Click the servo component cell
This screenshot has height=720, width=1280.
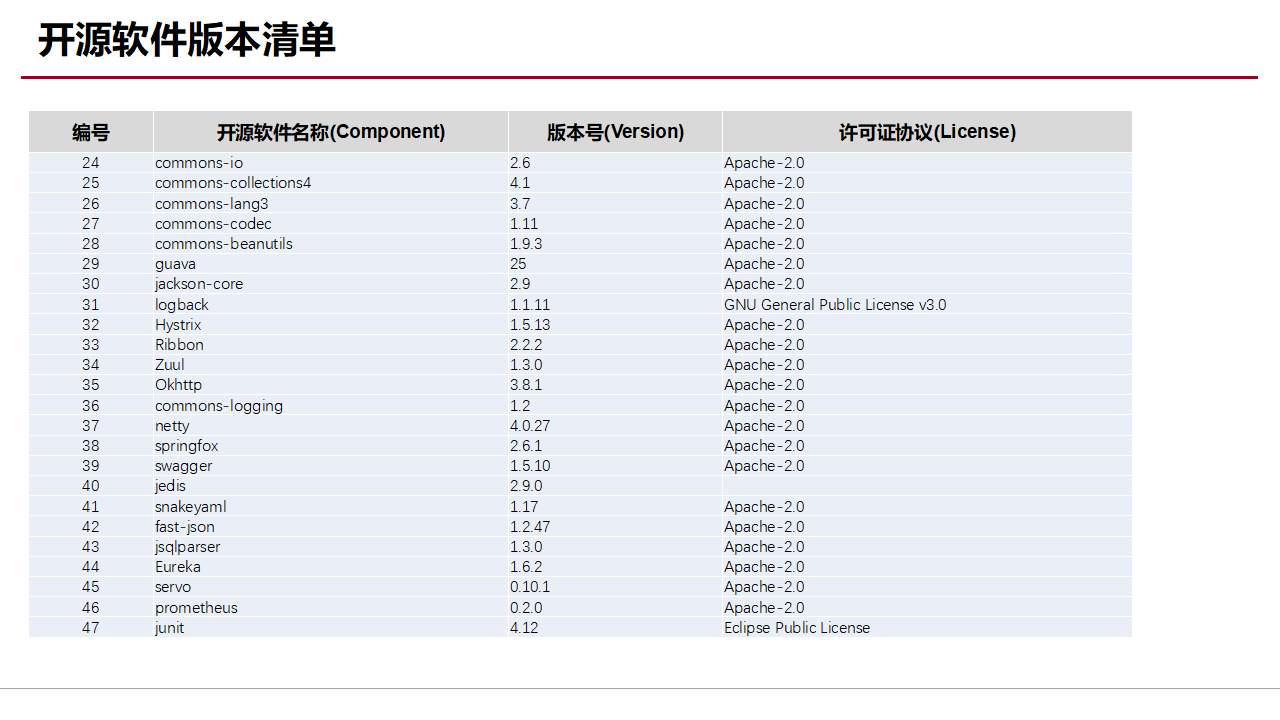[x=331, y=587]
